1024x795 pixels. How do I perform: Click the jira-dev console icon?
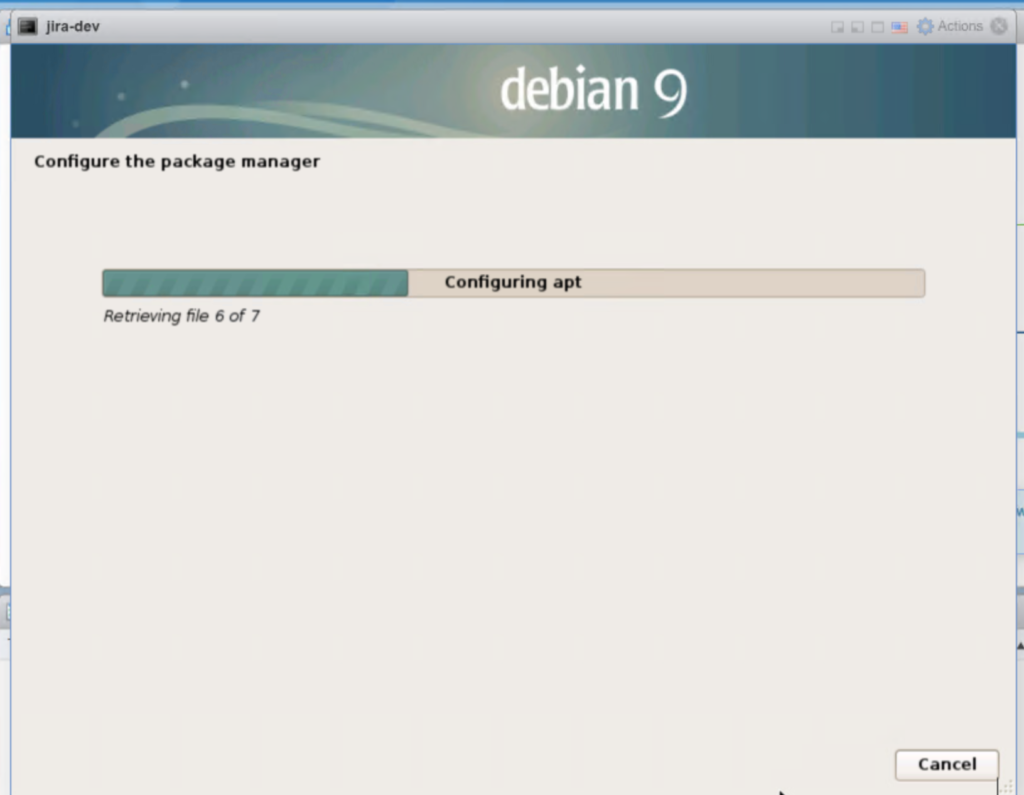click(x=27, y=26)
